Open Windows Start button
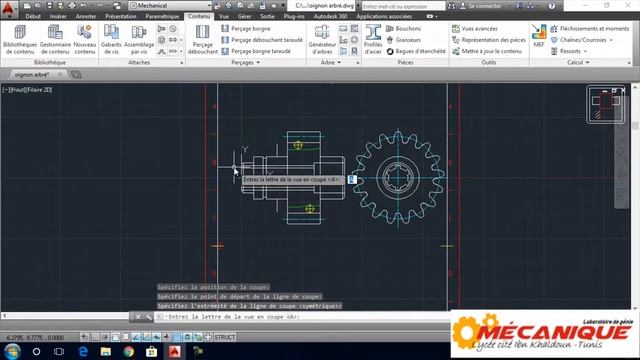The height and width of the screenshot is (360, 640). tap(12, 351)
